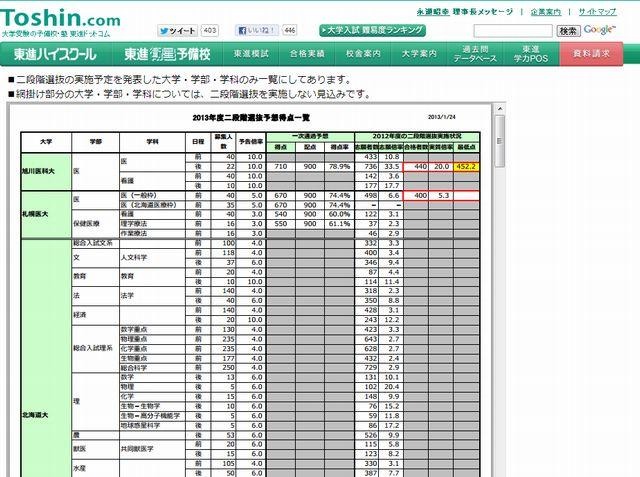The height and width of the screenshot is (477, 640).
Task: Go to 東進ハイスクール section
Action: (56, 54)
